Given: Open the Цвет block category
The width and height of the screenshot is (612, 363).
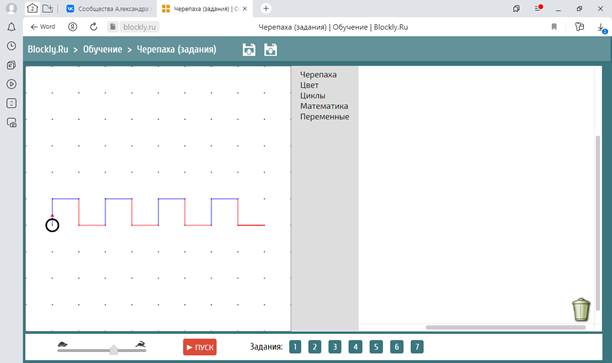Looking at the screenshot, I should [x=309, y=85].
